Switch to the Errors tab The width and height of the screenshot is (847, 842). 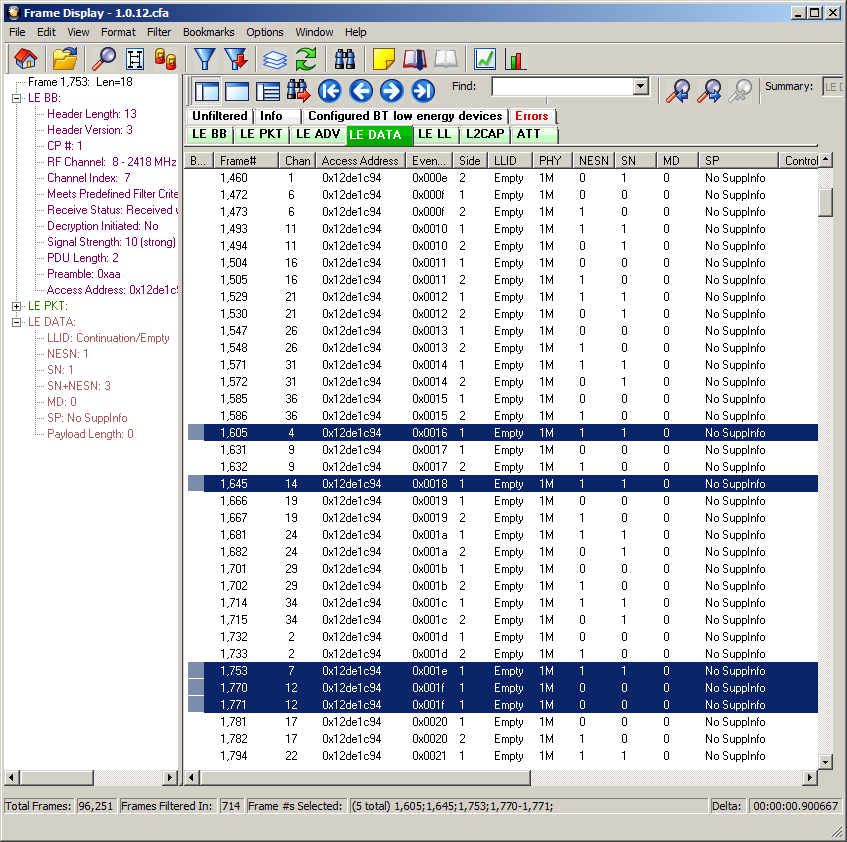click(532, 116)
